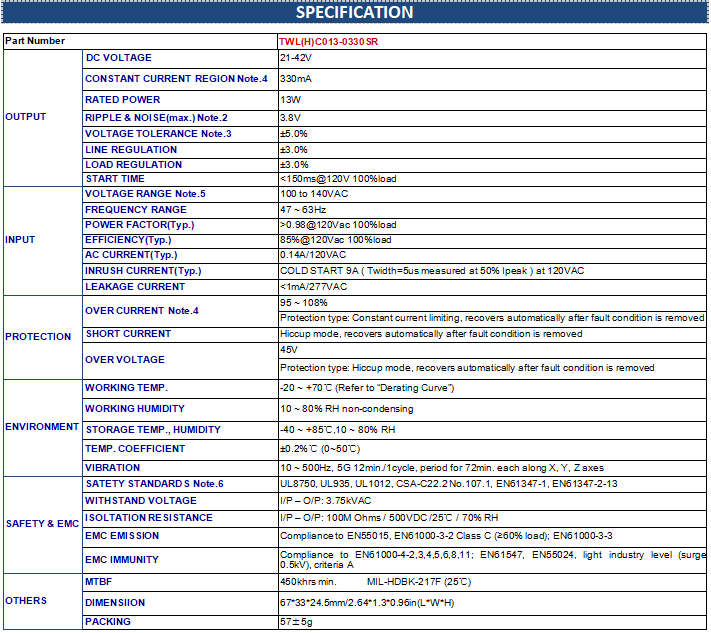Click the RATED POWER label
This screenshot has width=711, height=633.
(x=122, y=100)
